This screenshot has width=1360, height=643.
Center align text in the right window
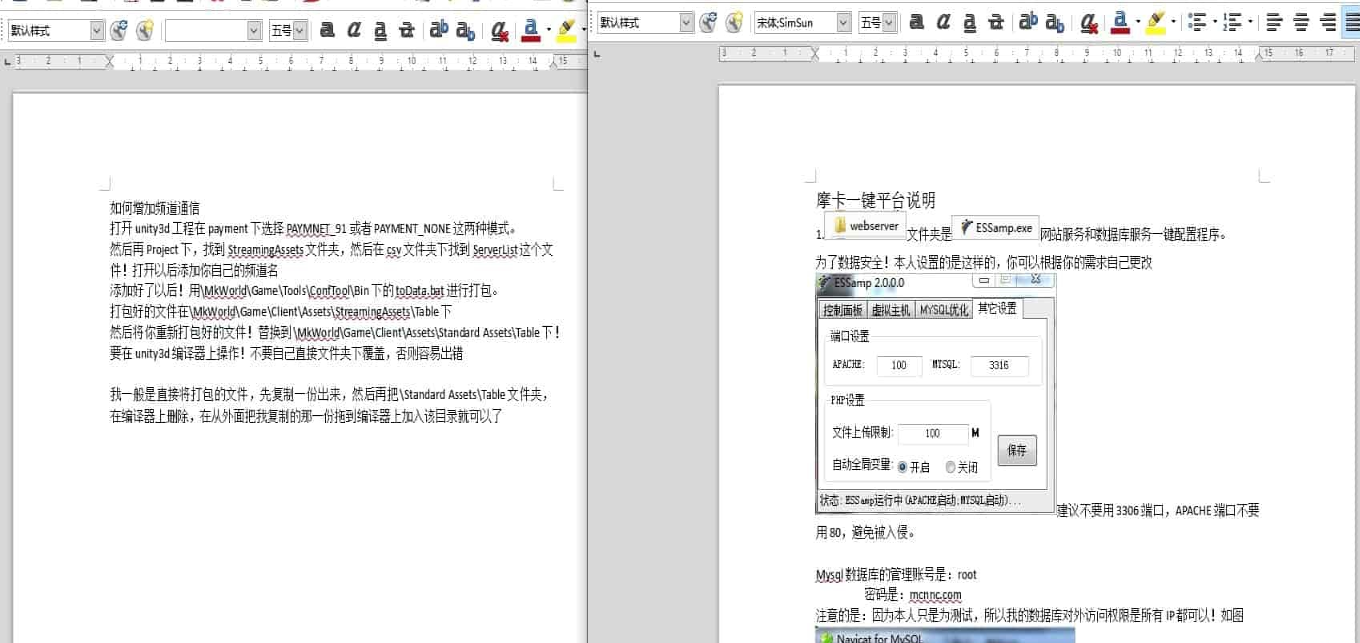(x=1300, y=21)
